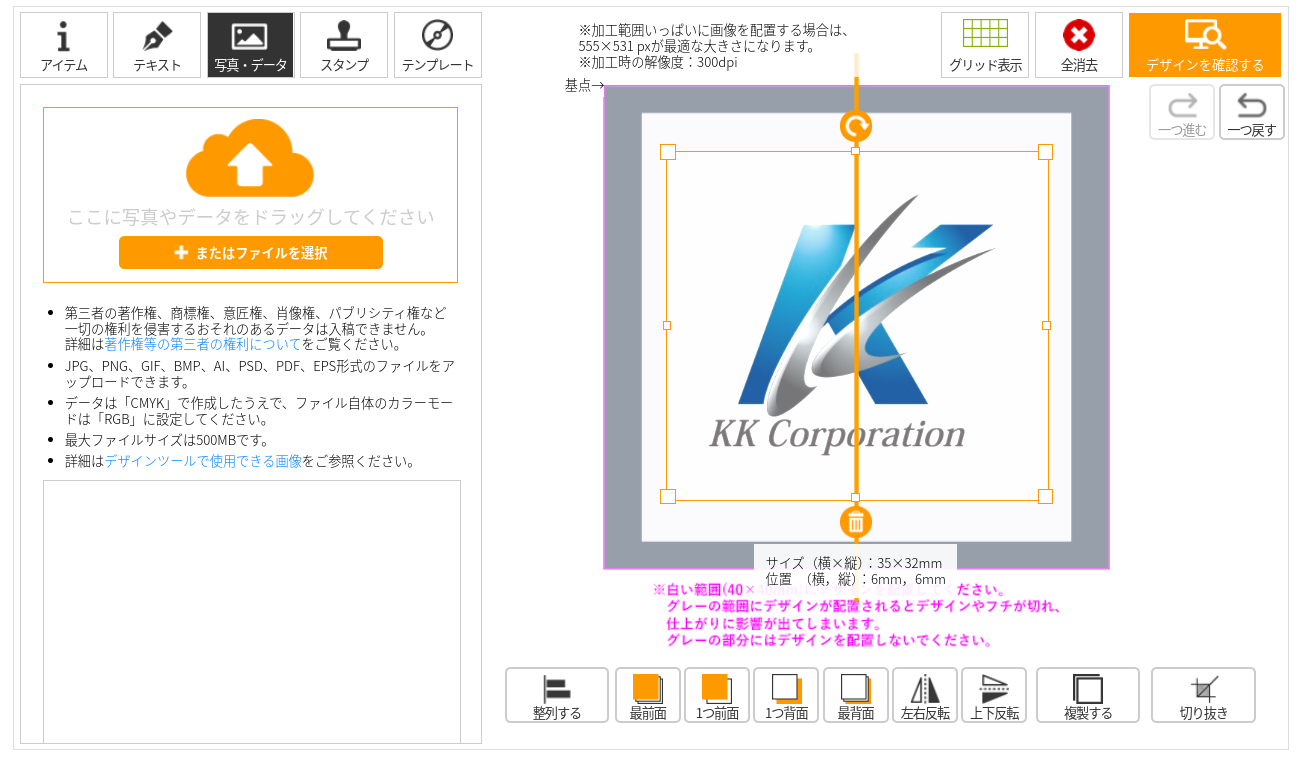Viewport: 1307px width, 770px height.
Task: Click the 整列する align icon
Action: [557, 695]
